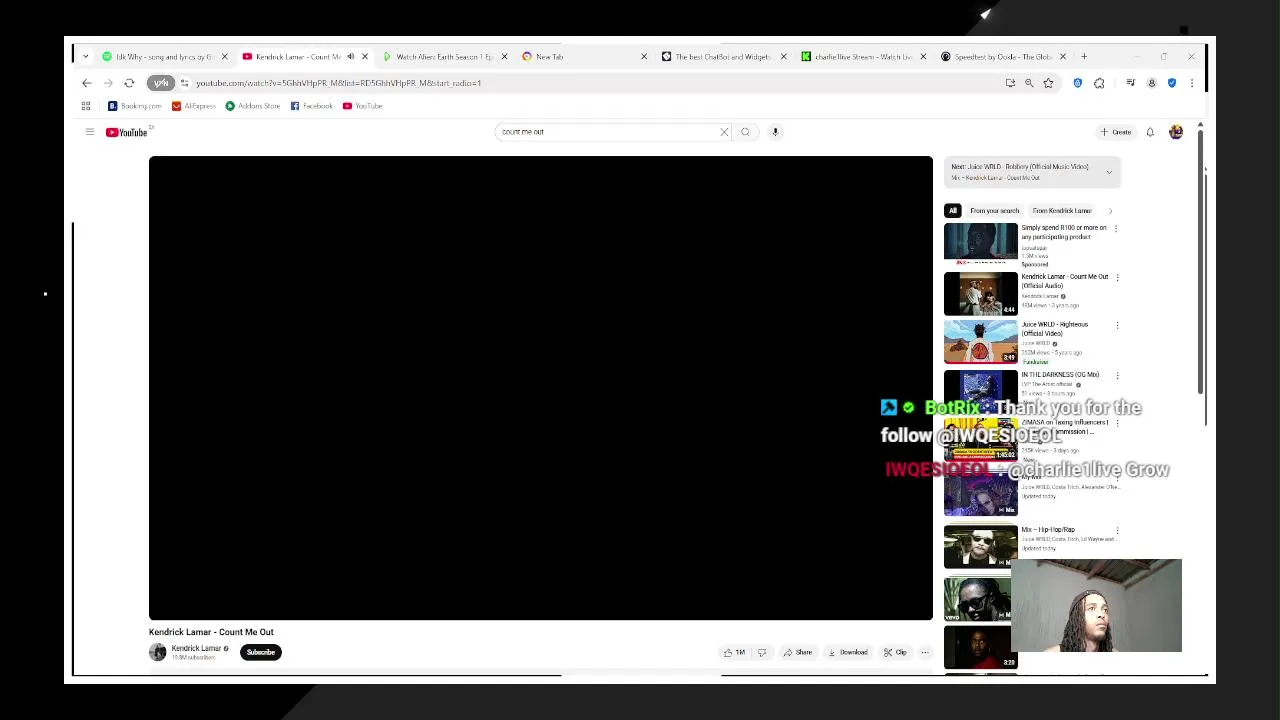Open the Booking.com bookmark
This screenshot has width=1280, height=720.
pos(135,106)
